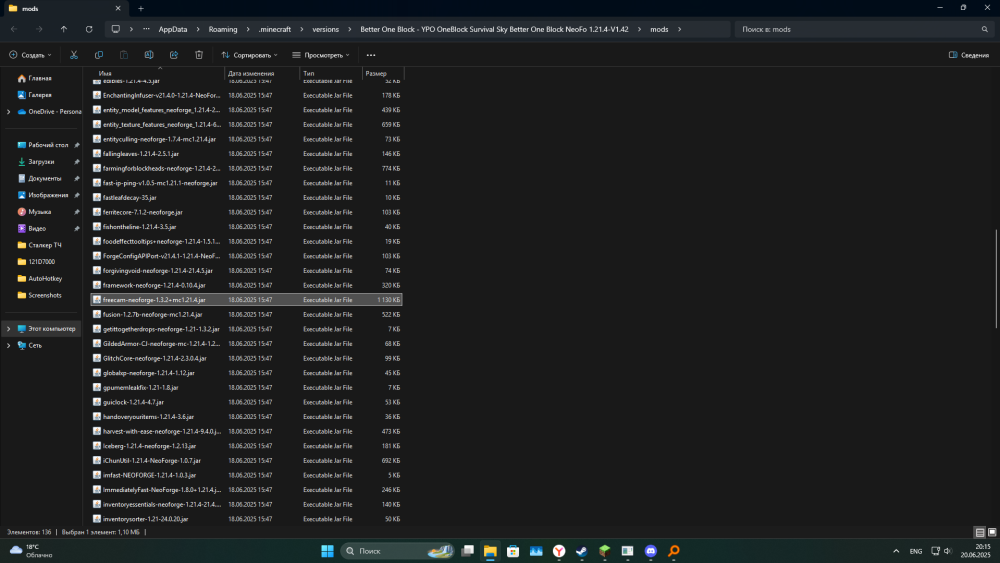The image size is (1000, 563).
Task: Click versions in breadcrumb path
Action: [325, 29]
